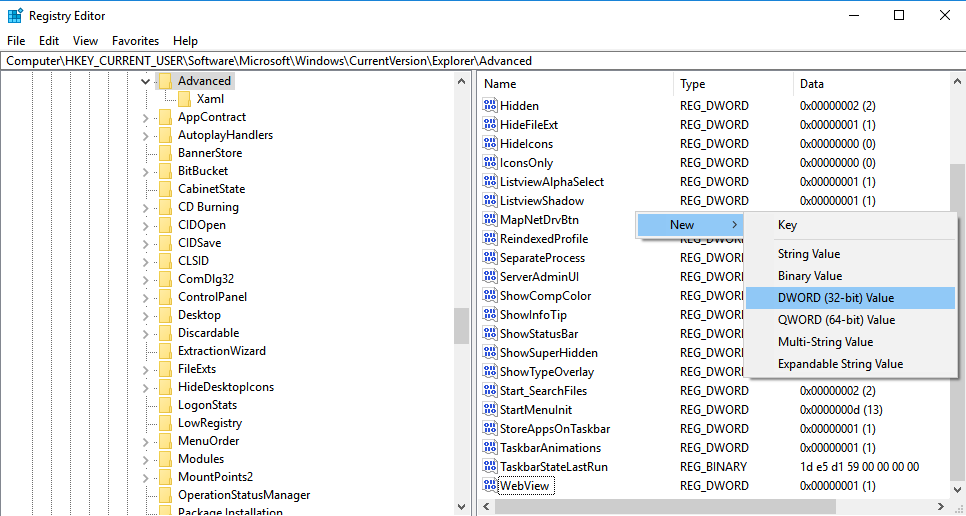The image size is (966, 516).
Task: Click the TaskbarAnimations value icon
Action: [x=490, y=448]
